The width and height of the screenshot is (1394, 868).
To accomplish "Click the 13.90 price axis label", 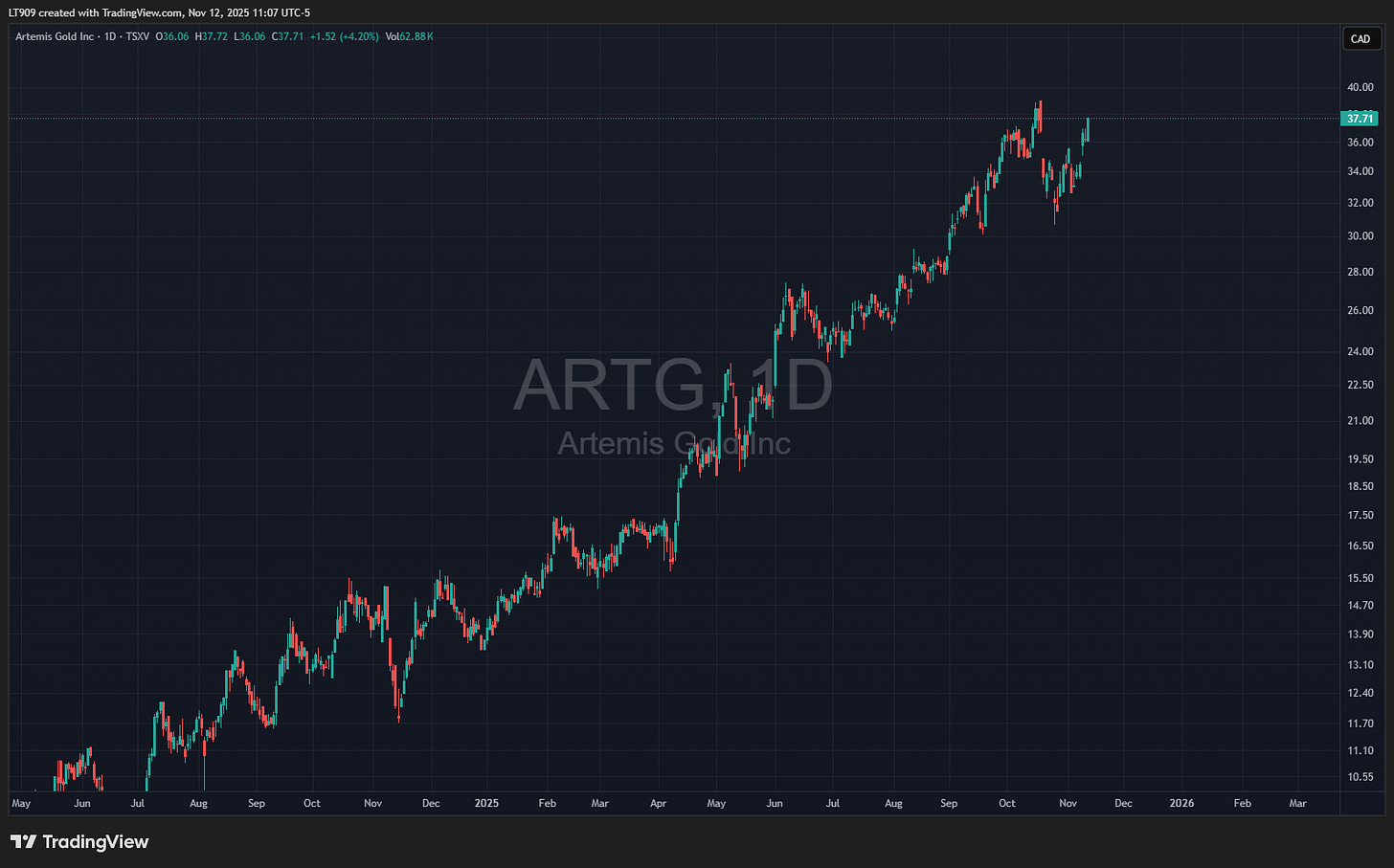I will (1360, 634).
